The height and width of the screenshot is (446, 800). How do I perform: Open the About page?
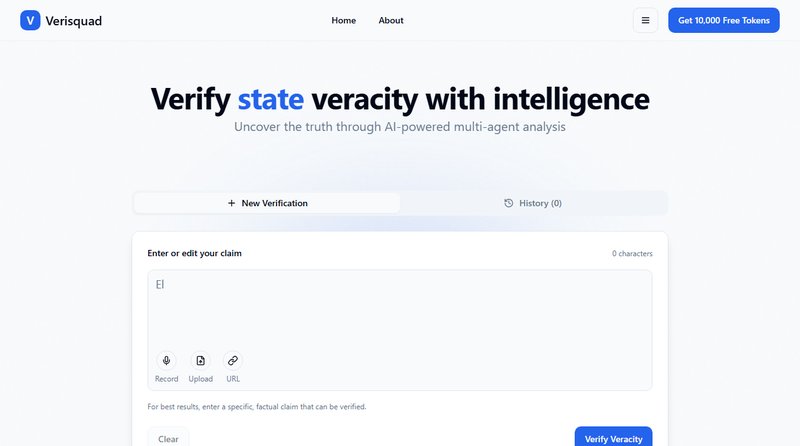point(391,20)
